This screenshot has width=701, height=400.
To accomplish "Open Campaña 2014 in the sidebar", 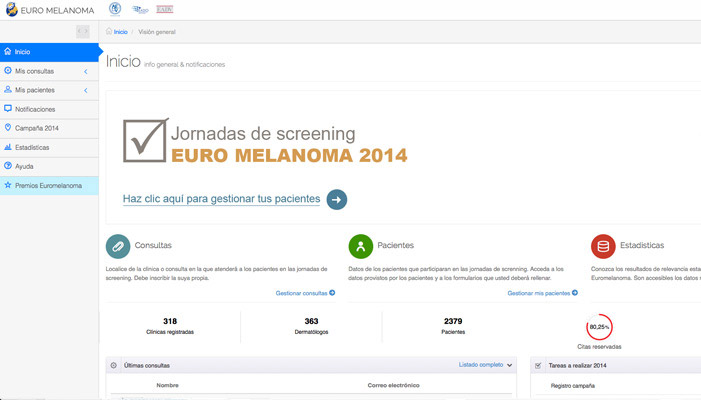I will click(49, 128).
